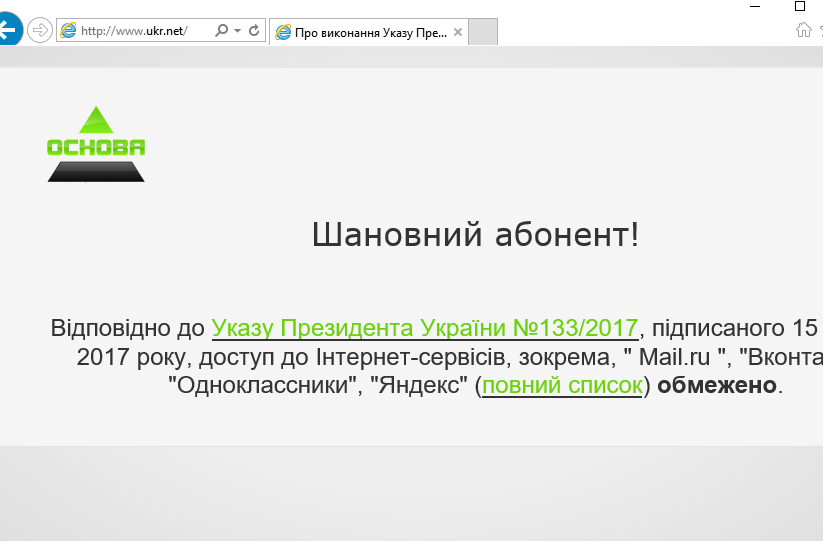This screenshot has height=541, width=823.
Task: Click the text '"Одноклассники", "Яндекс"'
Action: [318, 385]
